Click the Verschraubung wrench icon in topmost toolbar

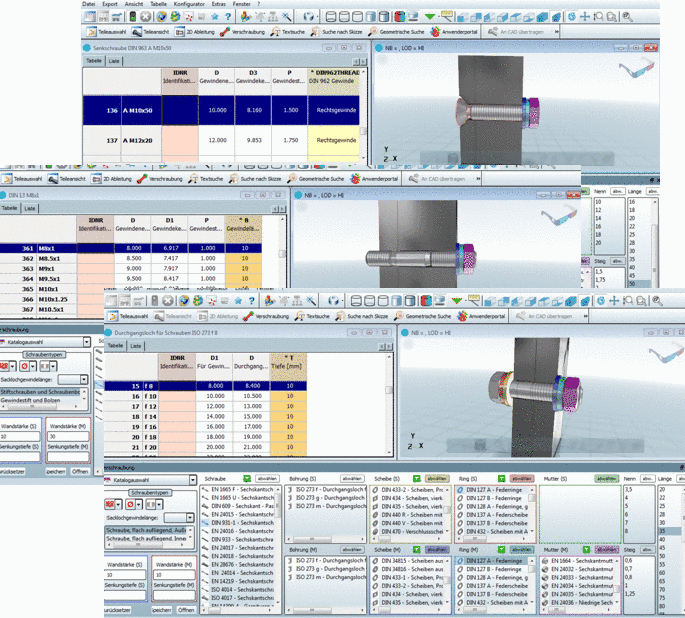pos(225,32)
